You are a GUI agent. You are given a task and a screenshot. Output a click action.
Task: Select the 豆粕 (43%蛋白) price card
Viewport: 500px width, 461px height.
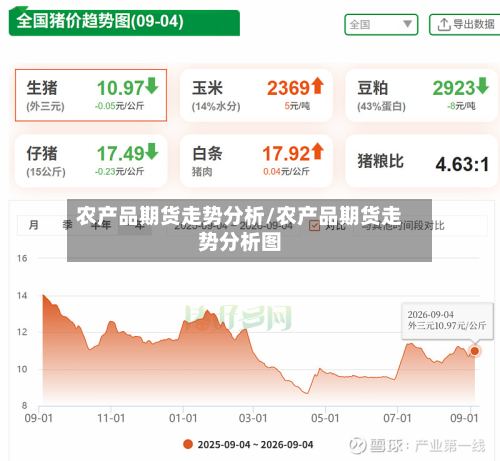422,95
